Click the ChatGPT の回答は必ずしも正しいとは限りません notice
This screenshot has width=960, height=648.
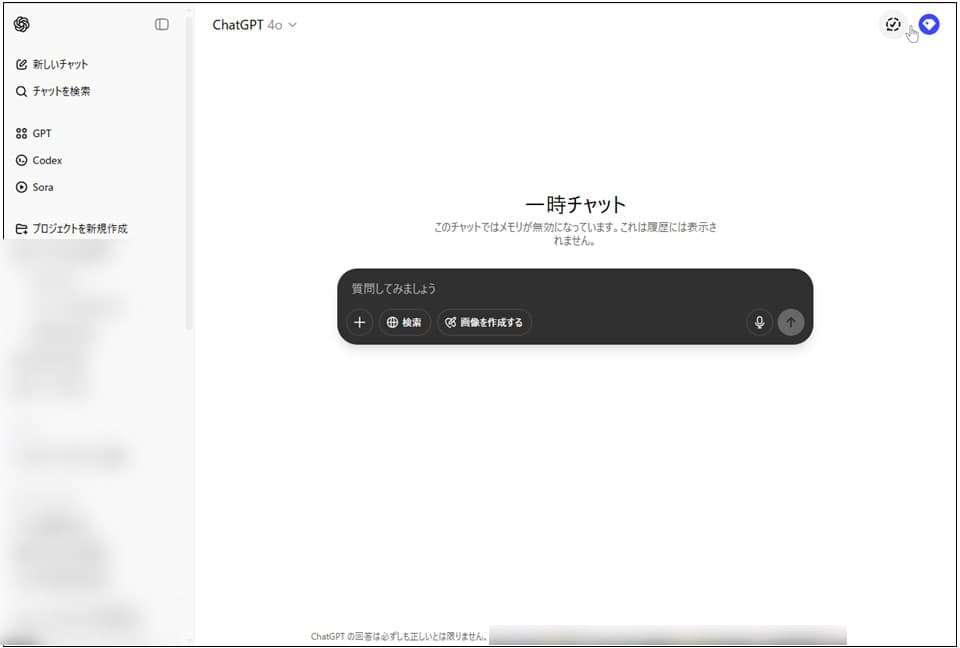click(399, 636)
